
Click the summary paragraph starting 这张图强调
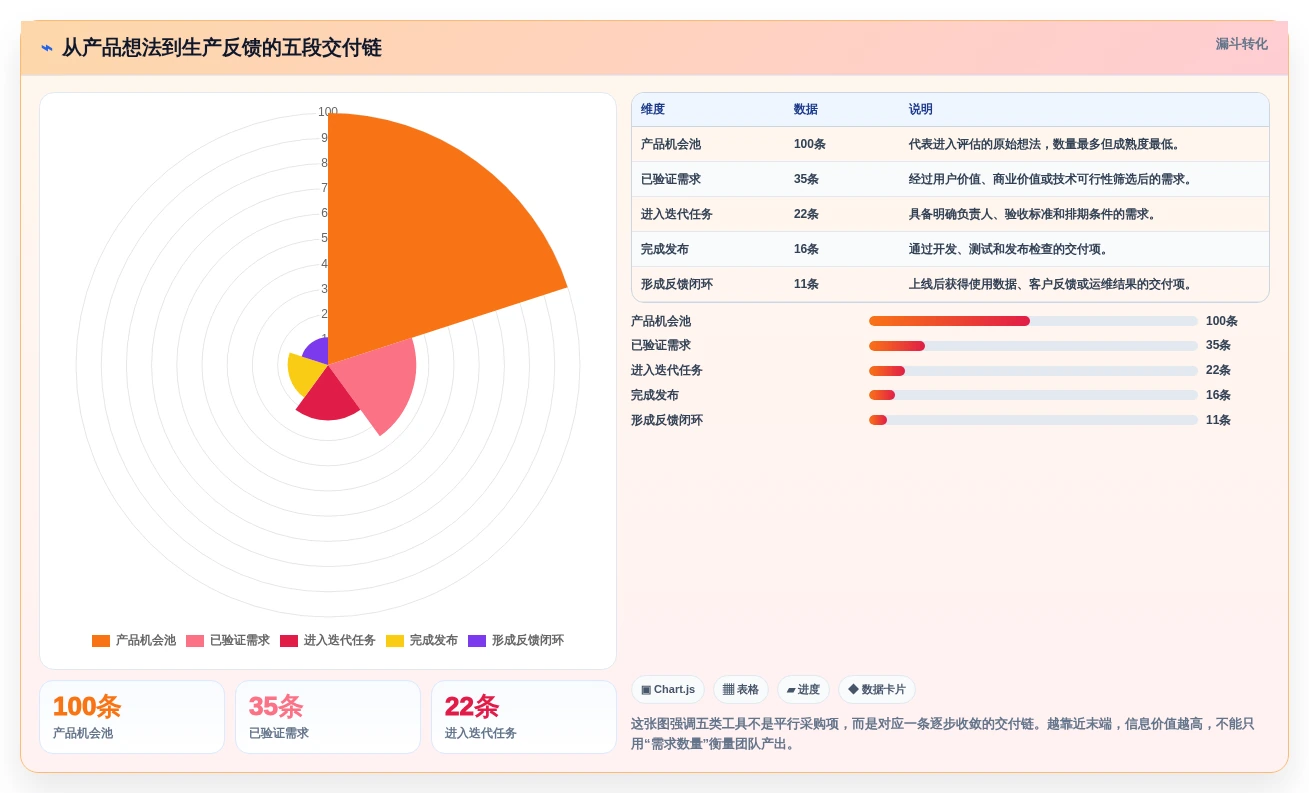(x=943, y=733)
